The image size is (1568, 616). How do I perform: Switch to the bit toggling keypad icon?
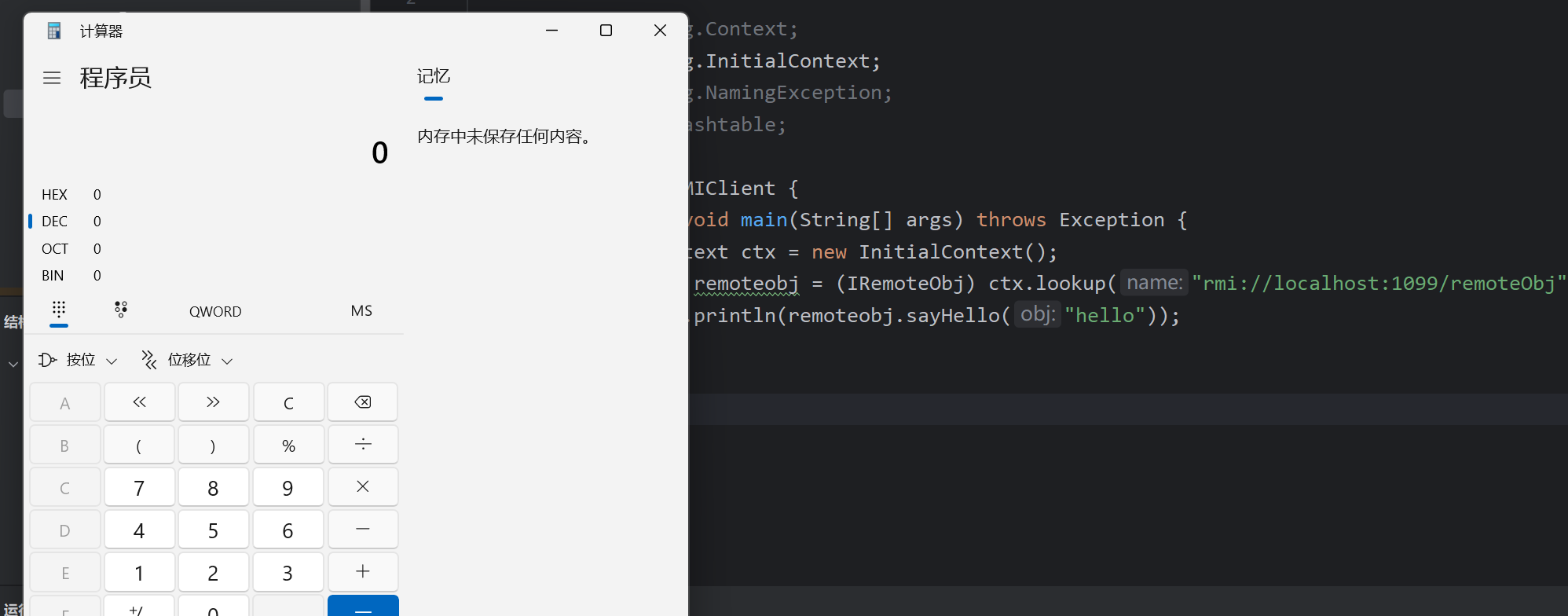(x=121, y=310)
